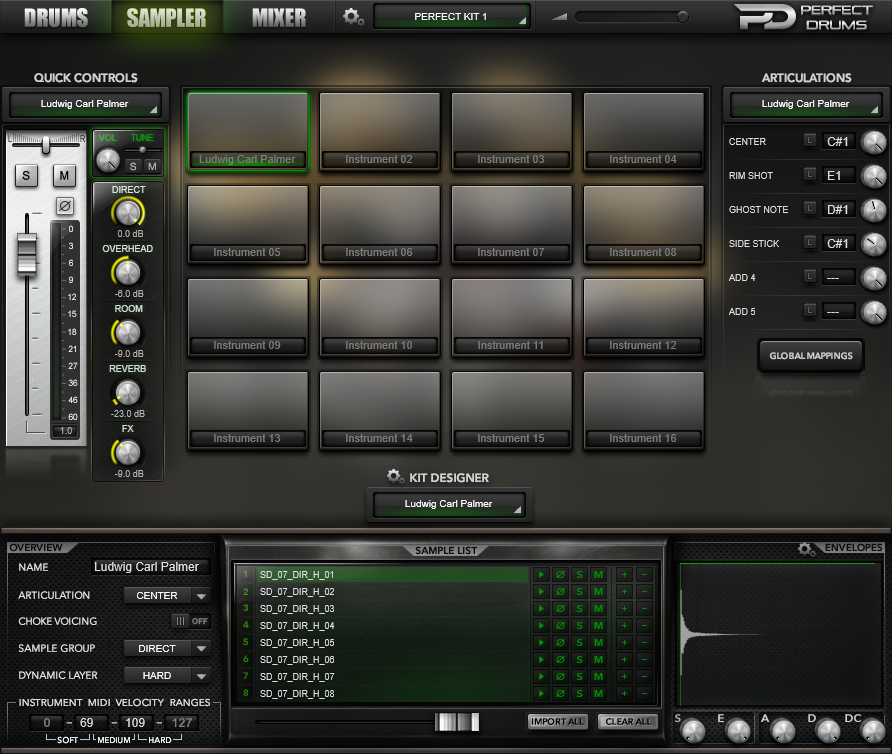
Task: Open the Articulation CENTER dropdown
Action: pyautogui.click(x=167, y=596)
